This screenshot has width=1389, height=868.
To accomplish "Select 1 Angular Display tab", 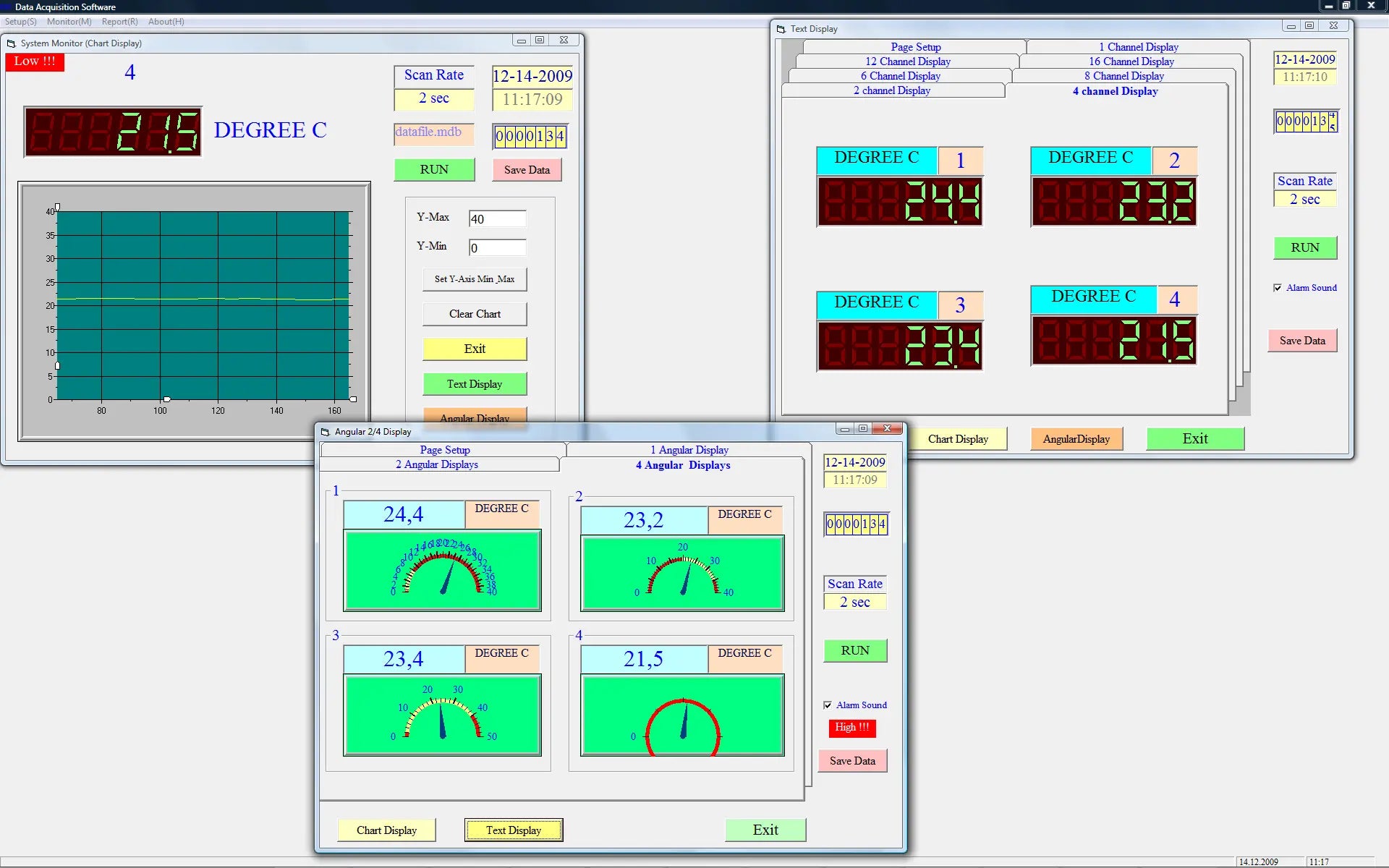I will pos(688,449).
